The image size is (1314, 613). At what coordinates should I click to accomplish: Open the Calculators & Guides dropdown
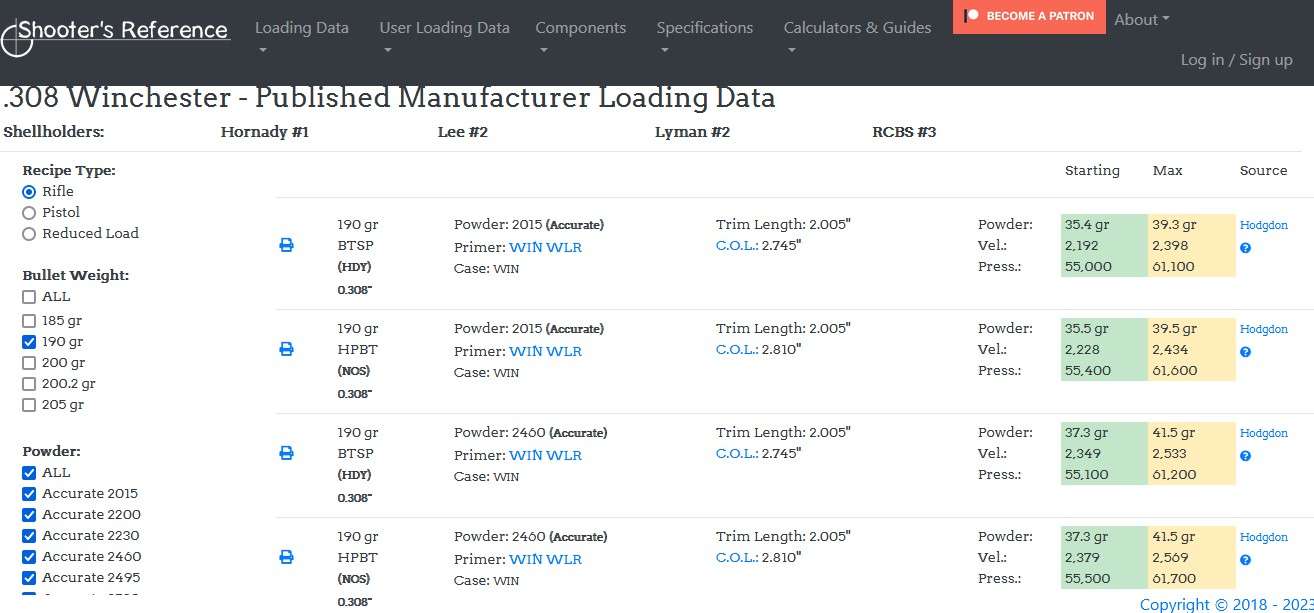(857, 37)
